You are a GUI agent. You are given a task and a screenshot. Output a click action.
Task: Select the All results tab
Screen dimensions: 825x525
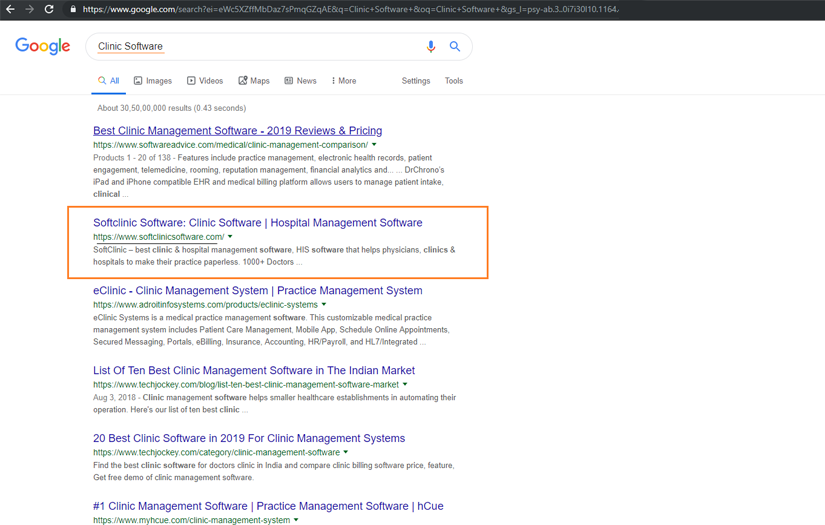tap(108, 80)
